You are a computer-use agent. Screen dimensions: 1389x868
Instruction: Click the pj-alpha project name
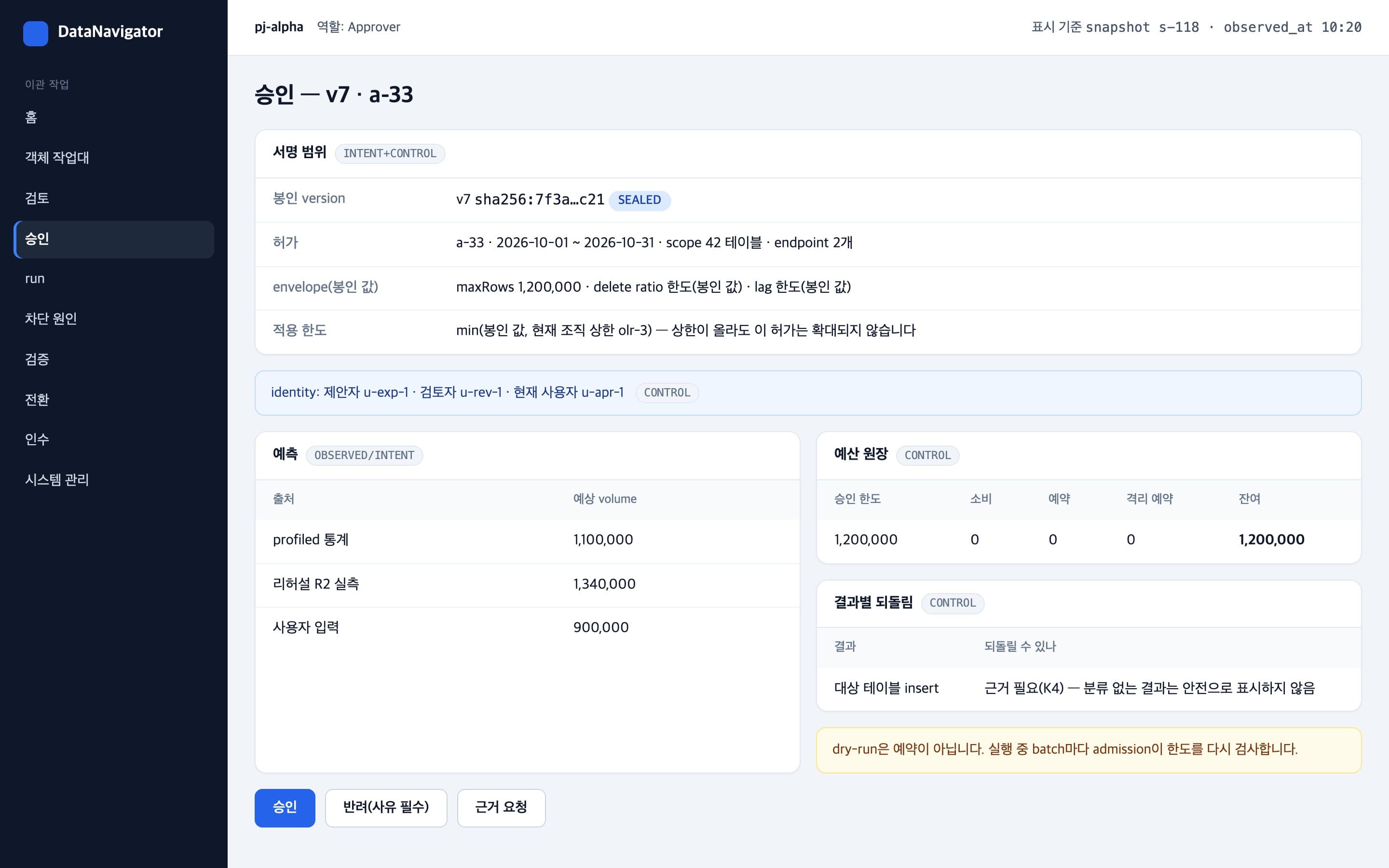[279, 27]
